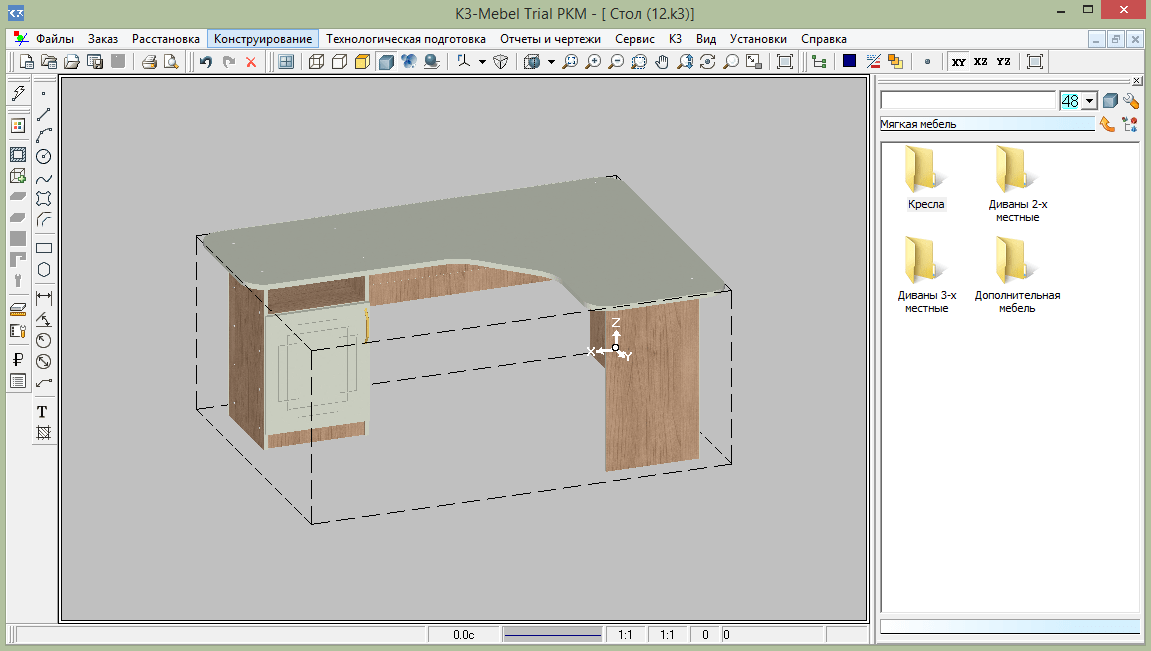Viewport: 1151px width, 651px height.
Task: Toggle the XY work plane
Action: [959, 62]
